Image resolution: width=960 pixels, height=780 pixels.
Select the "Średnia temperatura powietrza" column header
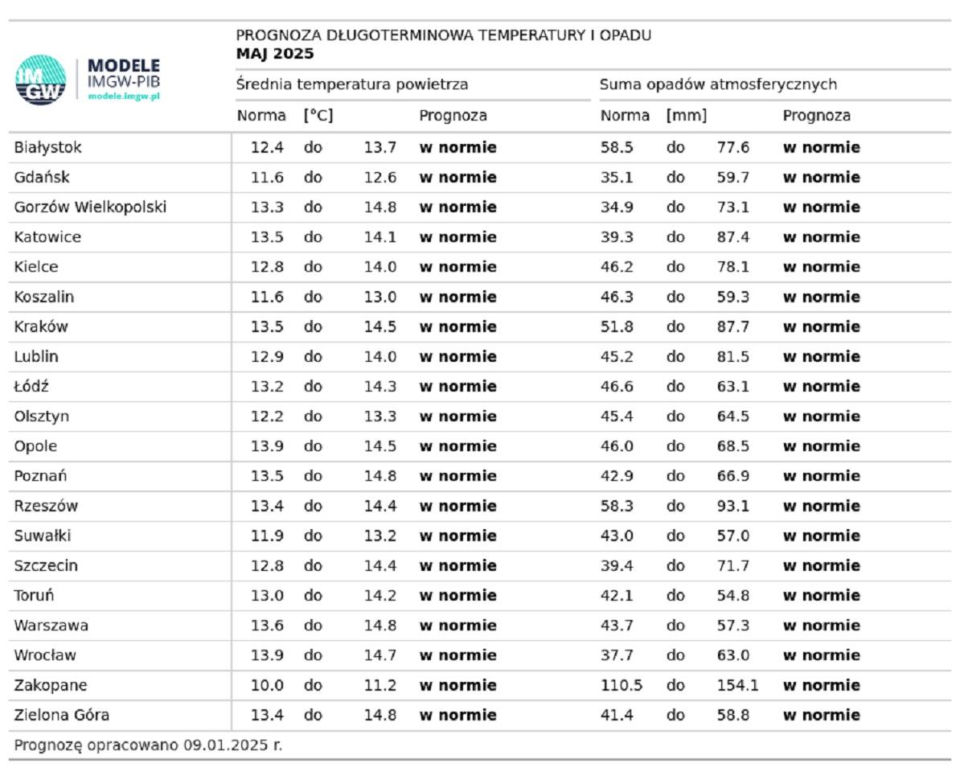(352, 84)
